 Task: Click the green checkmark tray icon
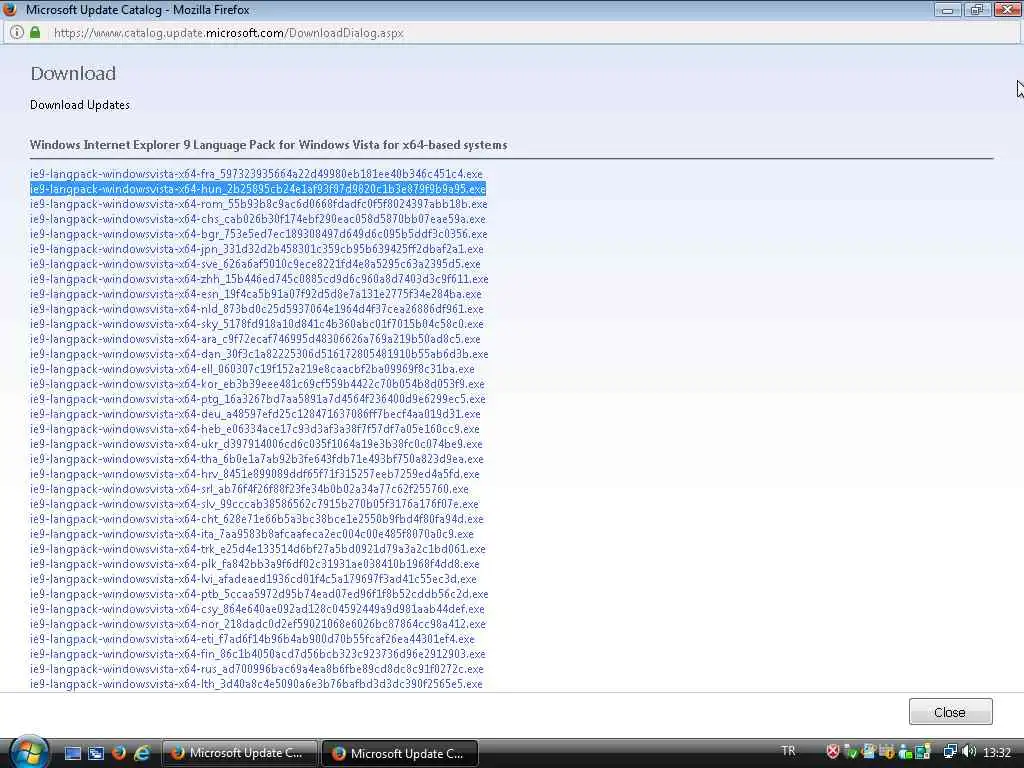pos(850,752)
